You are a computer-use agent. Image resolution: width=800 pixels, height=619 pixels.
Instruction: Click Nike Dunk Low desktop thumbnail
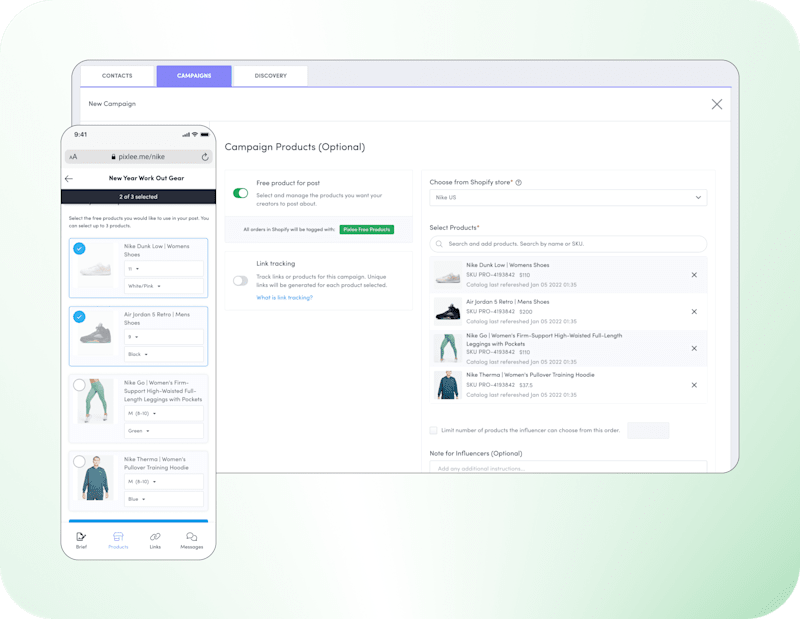coord(447,275)
